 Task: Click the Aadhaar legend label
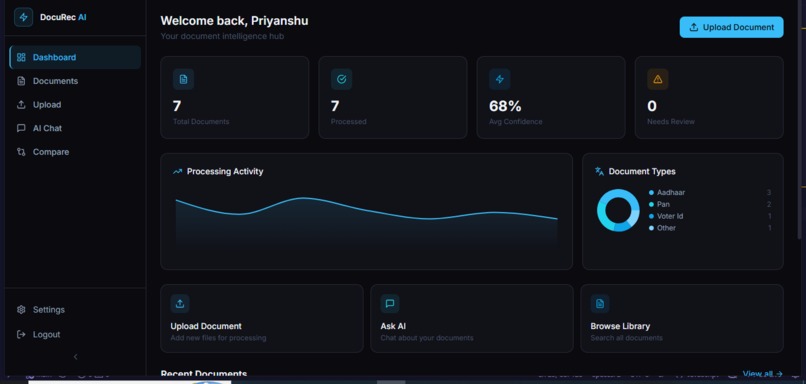[x=671, y=193]
